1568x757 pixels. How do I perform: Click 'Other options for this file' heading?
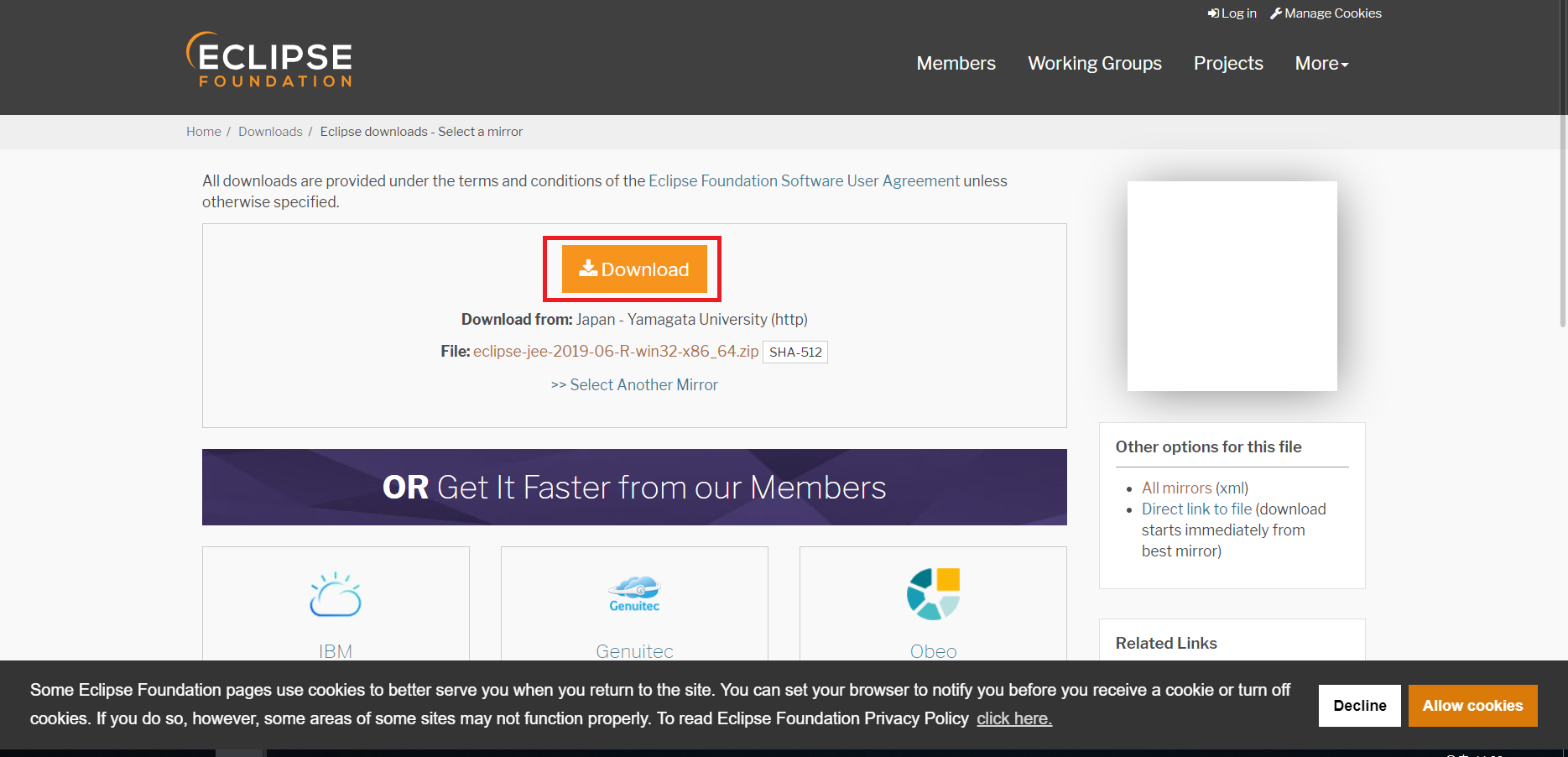pyautogui.click(x=1208, y=446)
